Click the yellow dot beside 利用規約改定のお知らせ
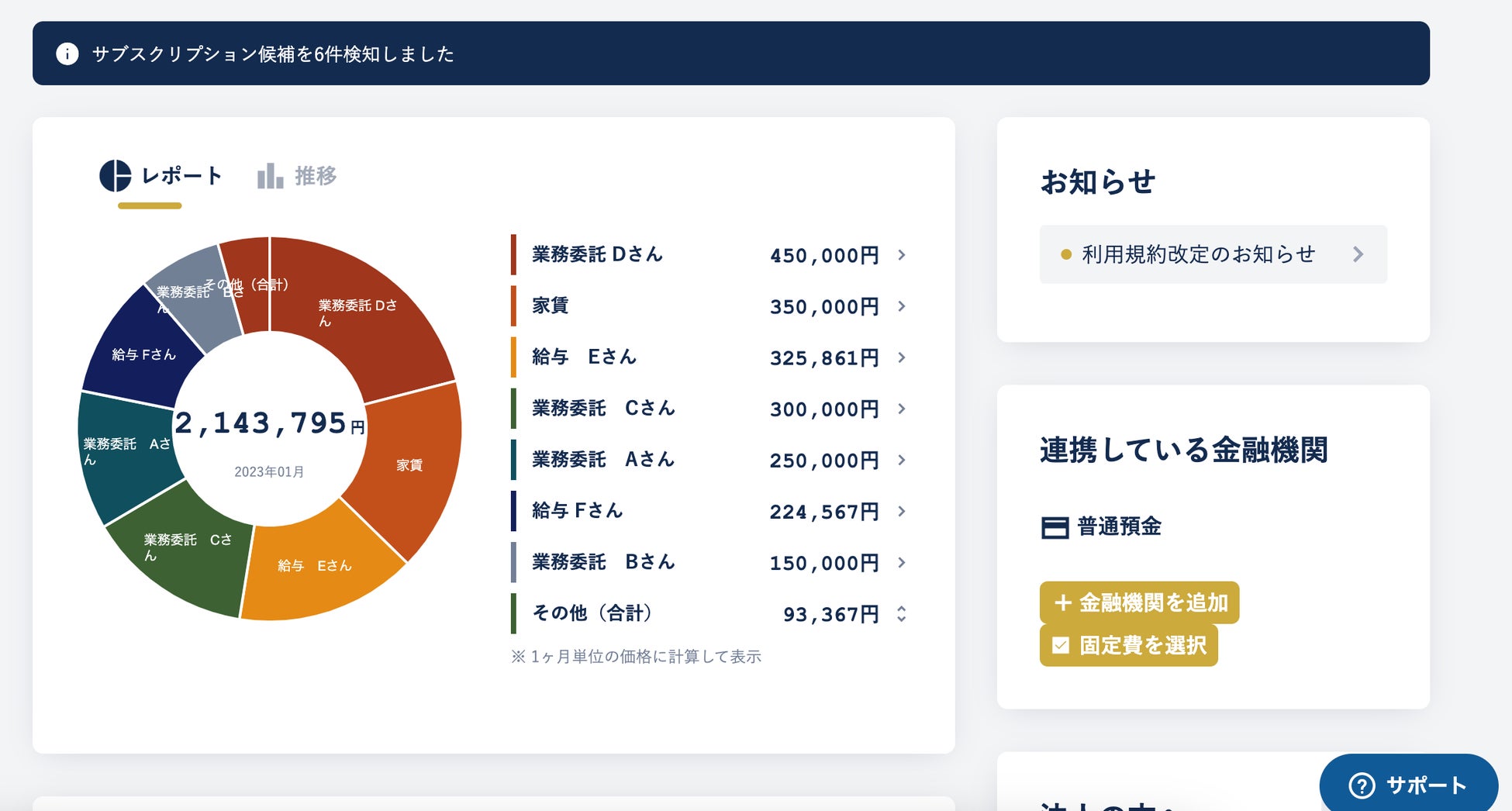This screenshot has height=811, width=1512. [1065, 254]
